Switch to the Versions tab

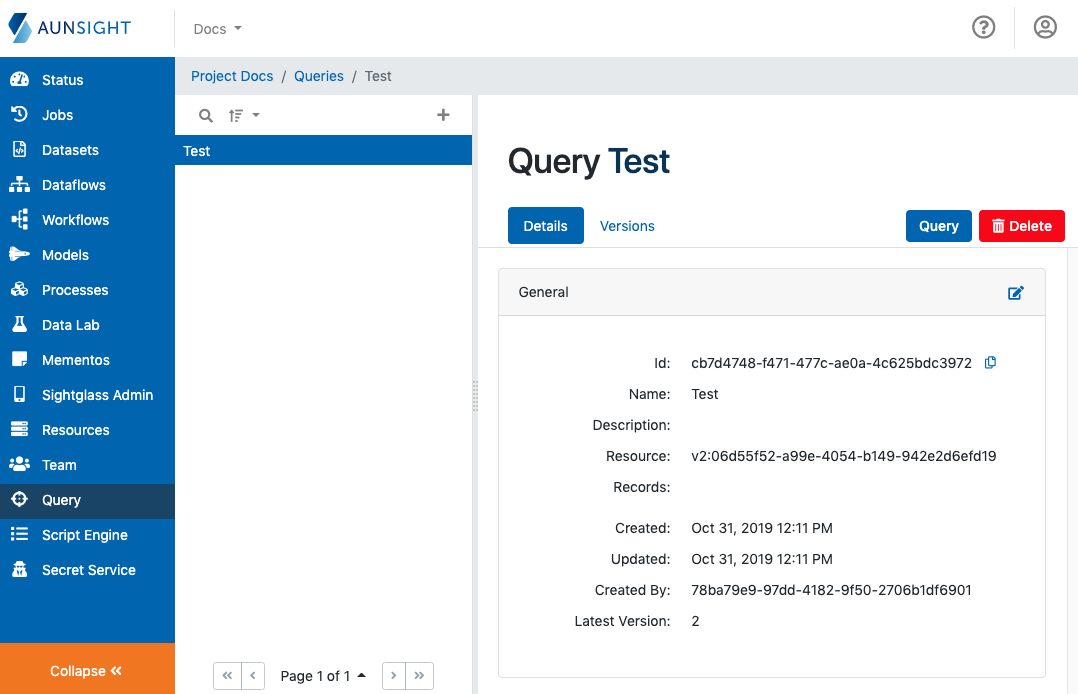click(627, 226)
